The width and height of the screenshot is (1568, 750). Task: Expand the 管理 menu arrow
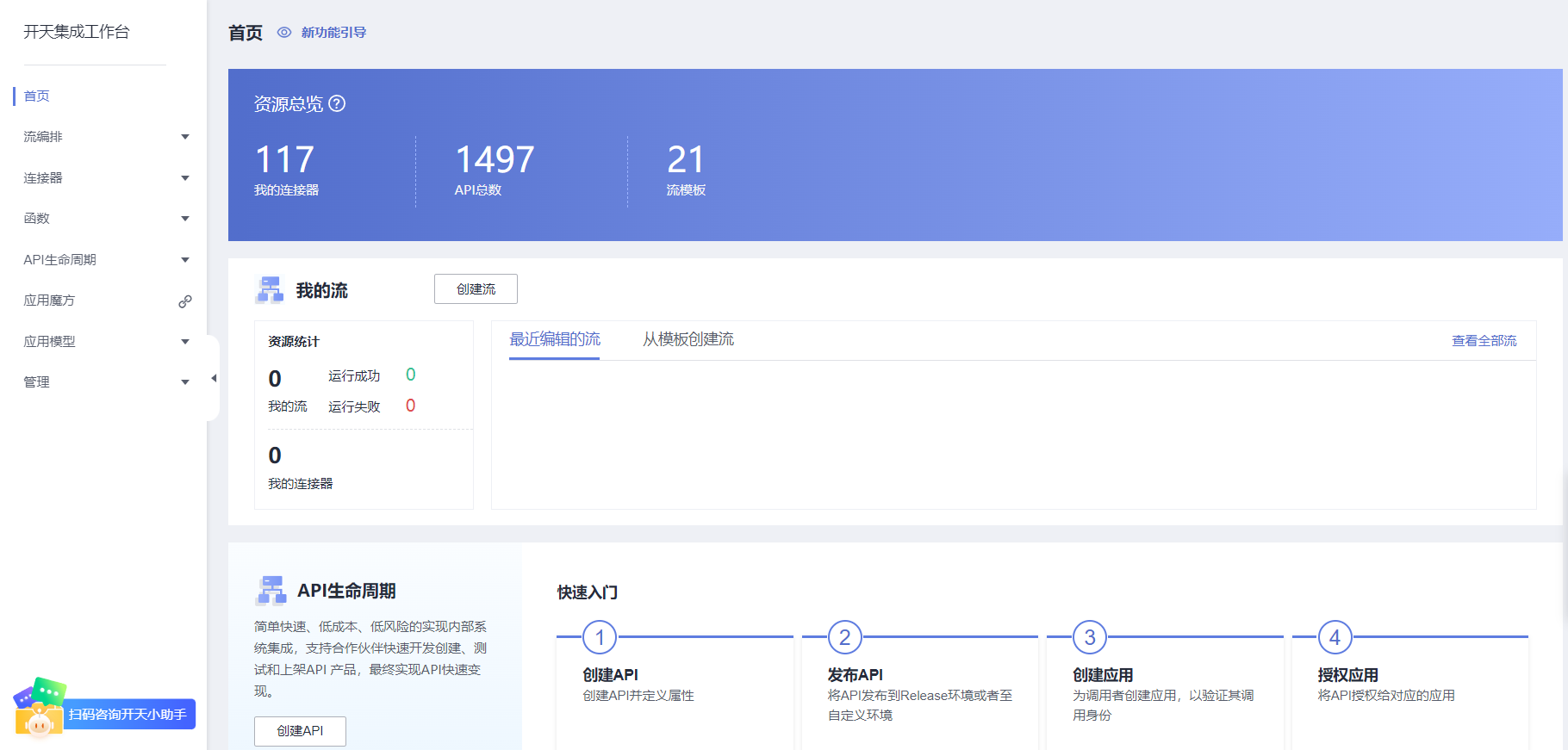tap(185, 382)
